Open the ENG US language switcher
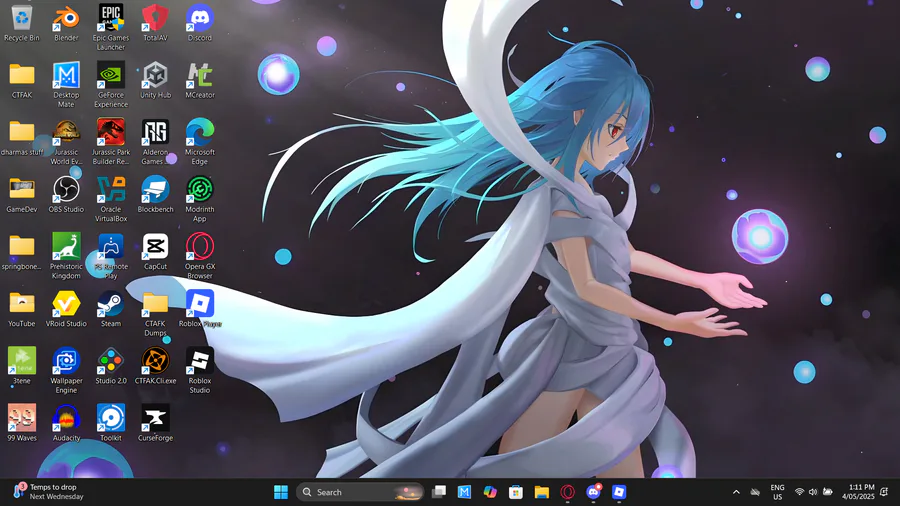 click(x=777, y=492)
